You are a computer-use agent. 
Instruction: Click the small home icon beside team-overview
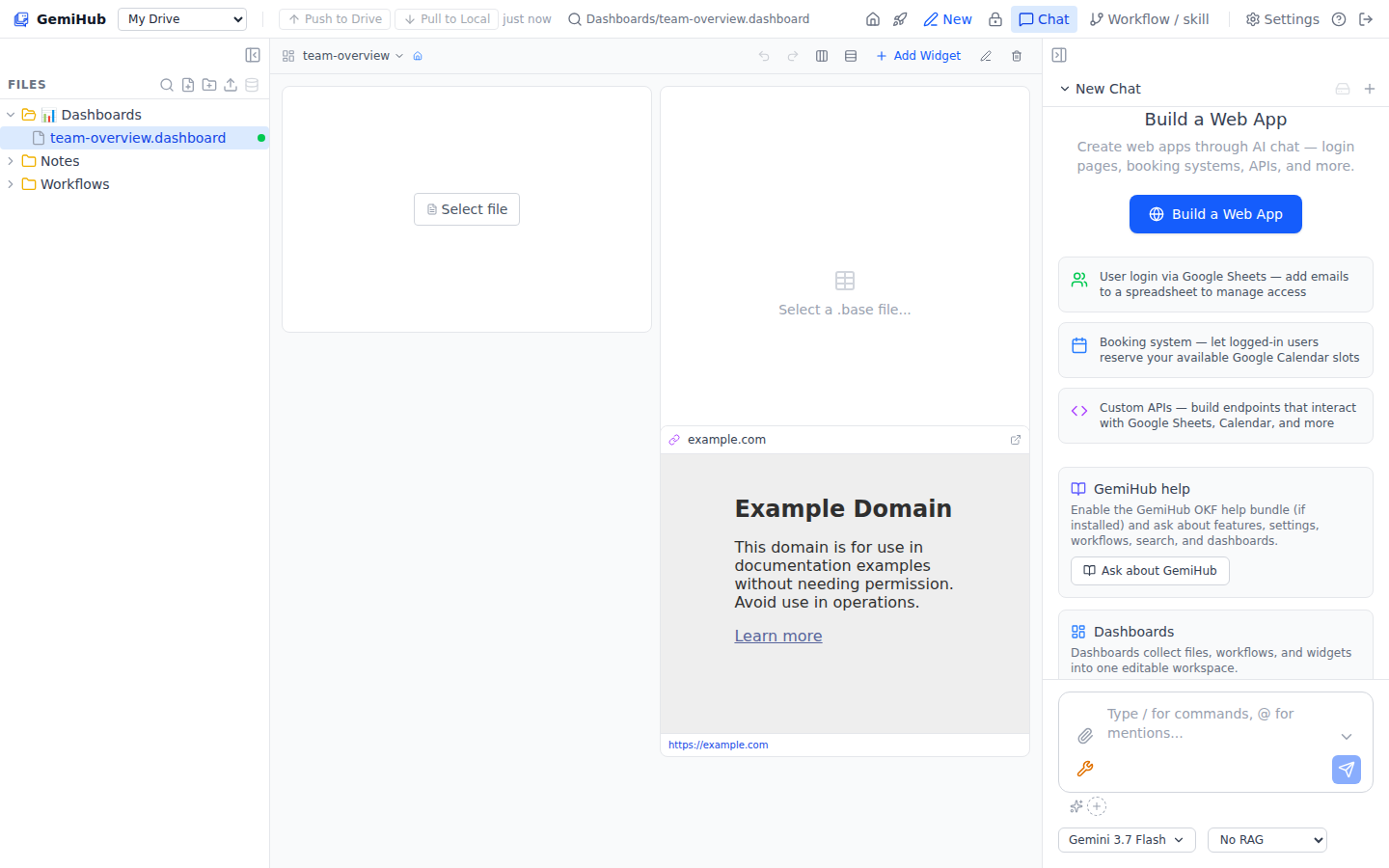point(418,56)
